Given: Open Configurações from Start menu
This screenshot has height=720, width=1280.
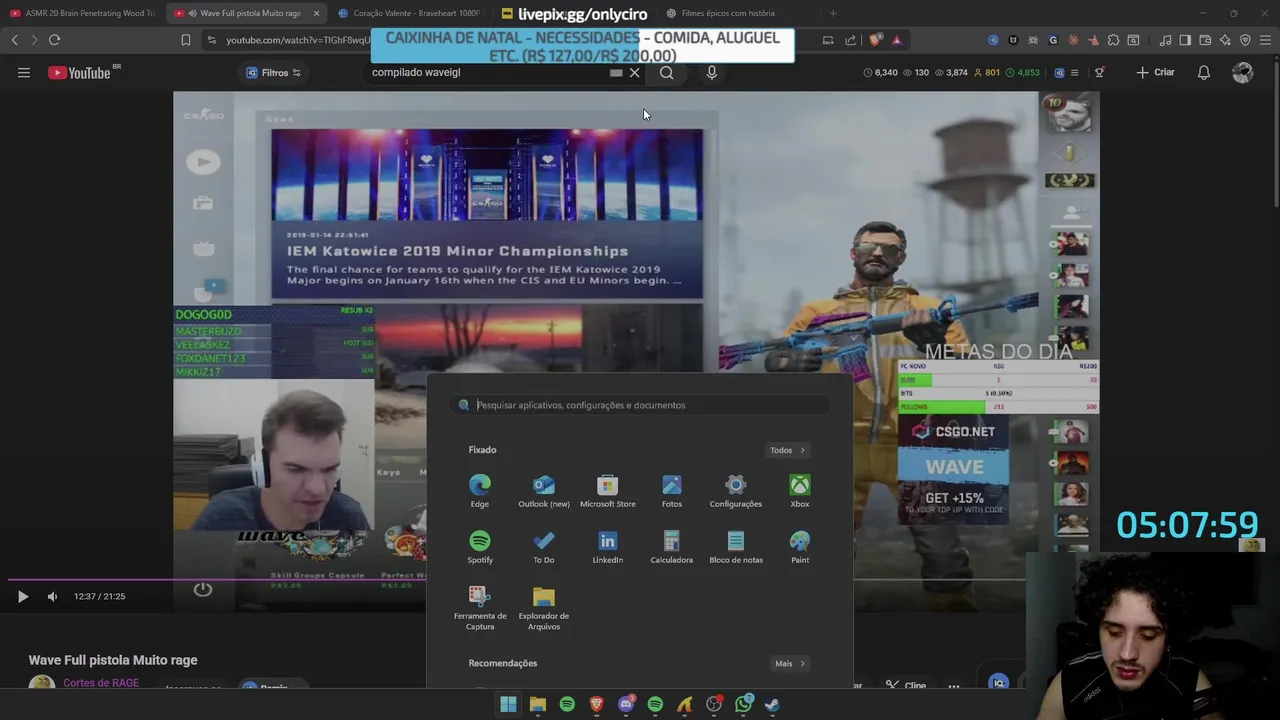Looking at the screenshot, I should 736,491.
